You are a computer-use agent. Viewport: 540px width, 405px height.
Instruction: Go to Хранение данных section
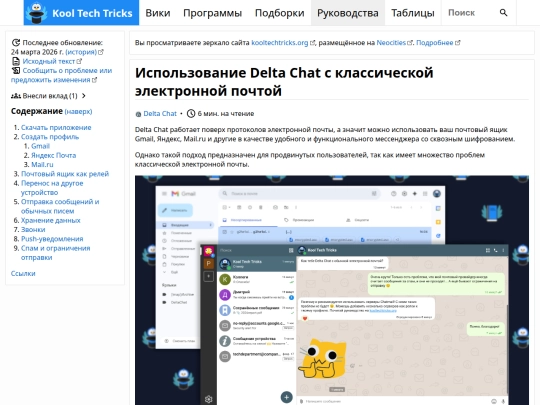click(51, 220)
